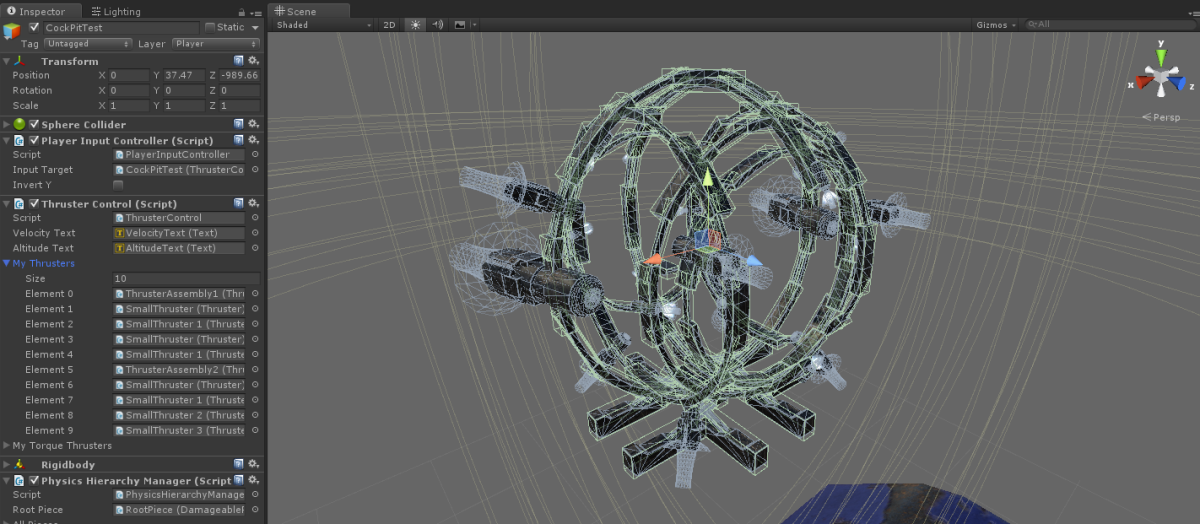This screenshot has height=524, width=1200.
Task: Open Rigidbody component gear menu
Action: (x=253, y=464)
